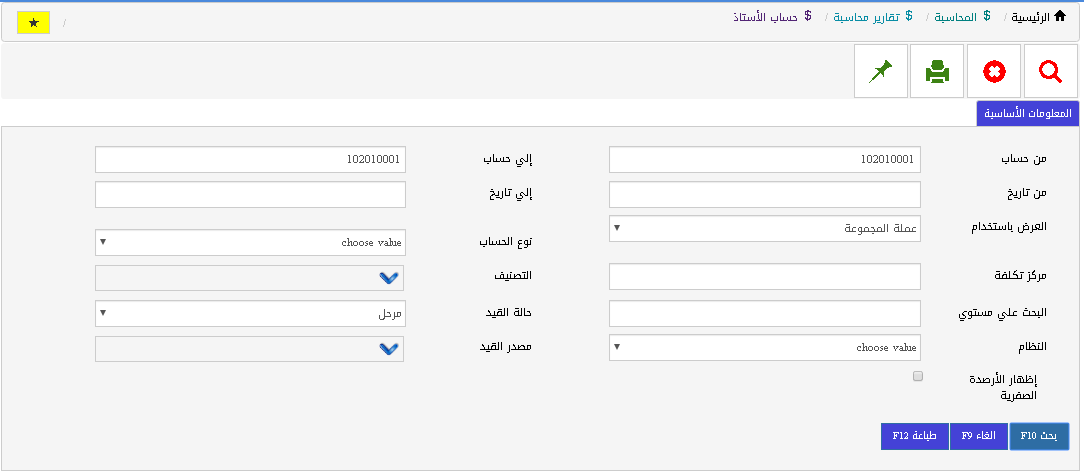1084x474 pixels.
Task: Click the red cancel X icon
Action: coord(994,72)
